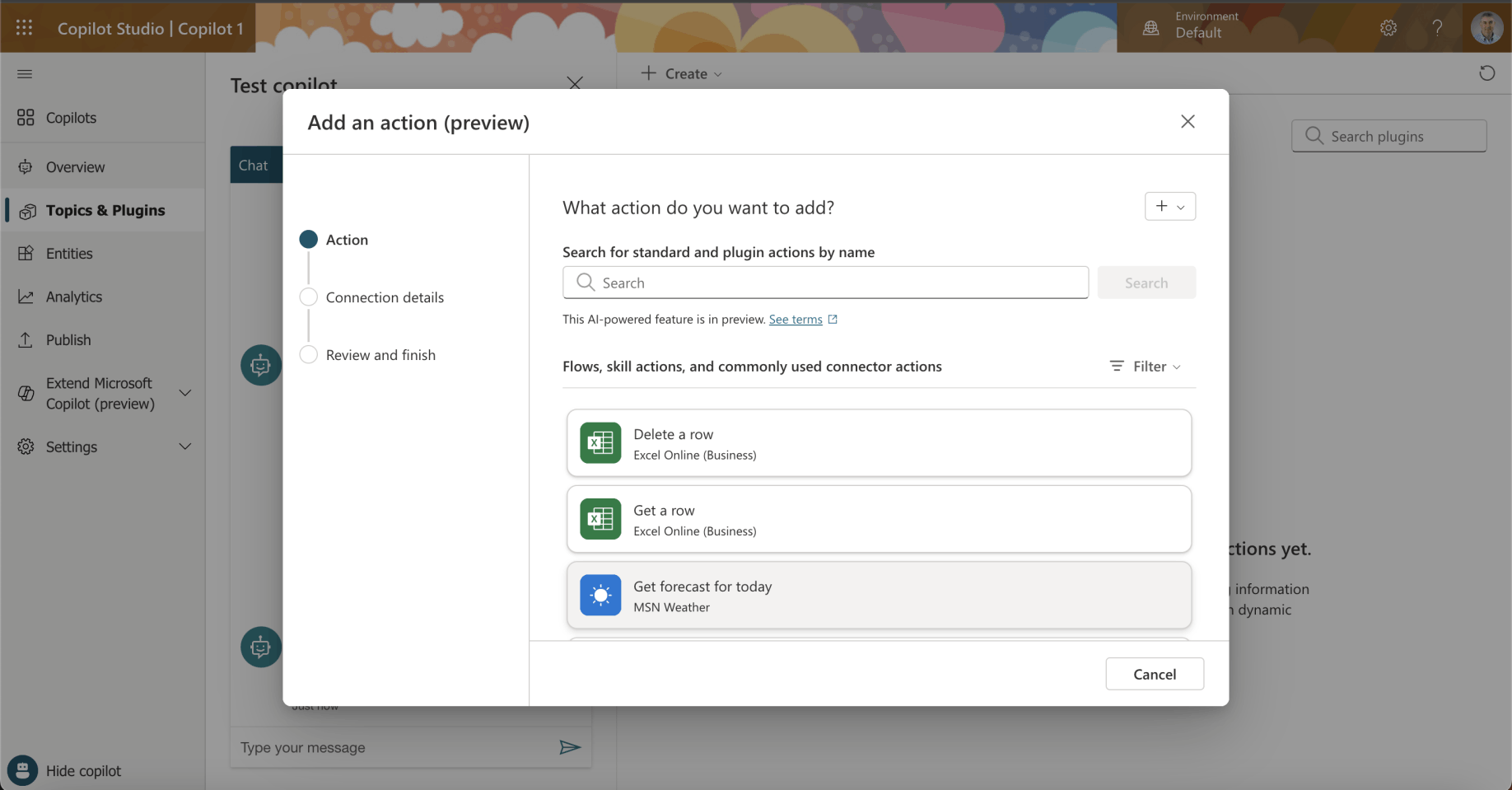Select the Action step indicator

tap(309, 240)
